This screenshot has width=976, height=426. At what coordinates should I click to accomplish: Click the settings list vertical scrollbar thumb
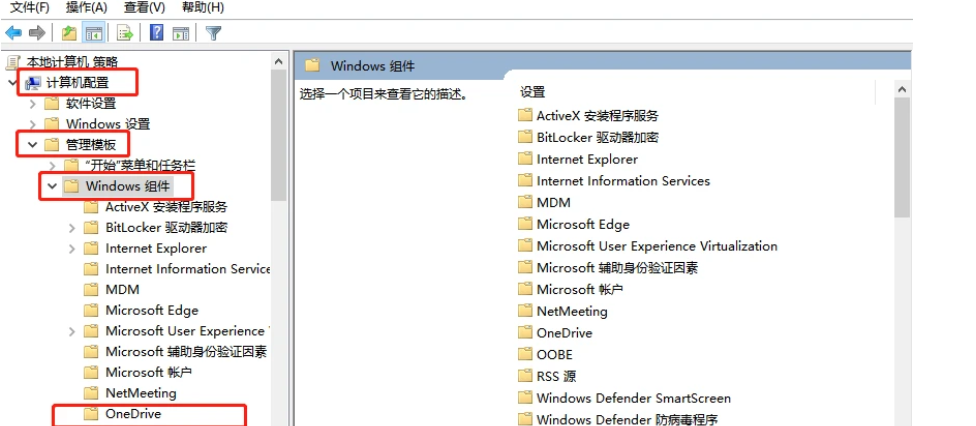tap(902, 158)
